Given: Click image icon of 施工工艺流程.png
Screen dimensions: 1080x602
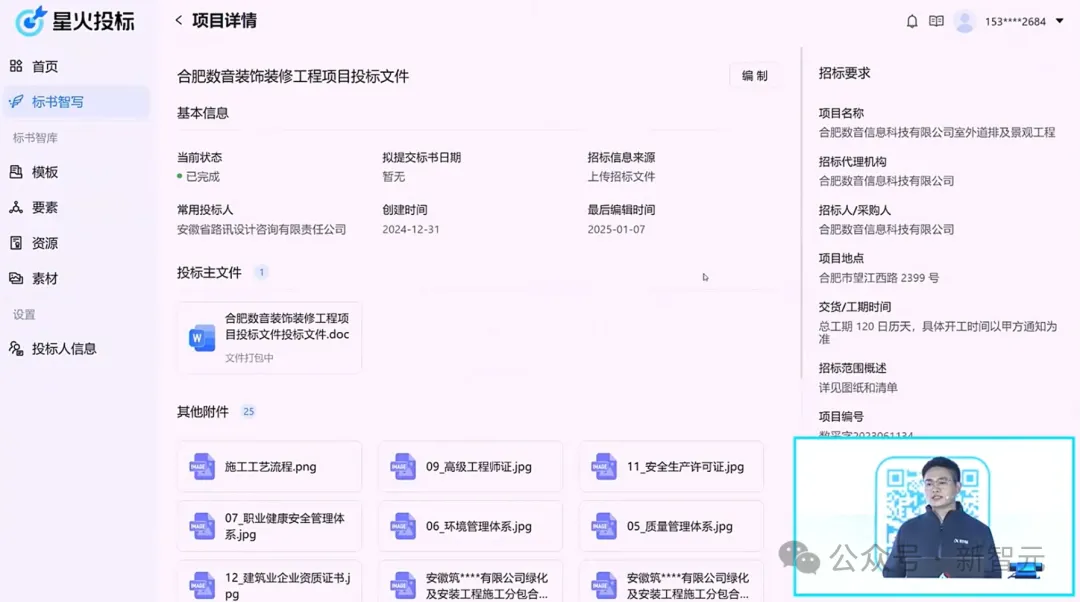Looking at the screenshot, I should 202,466.
